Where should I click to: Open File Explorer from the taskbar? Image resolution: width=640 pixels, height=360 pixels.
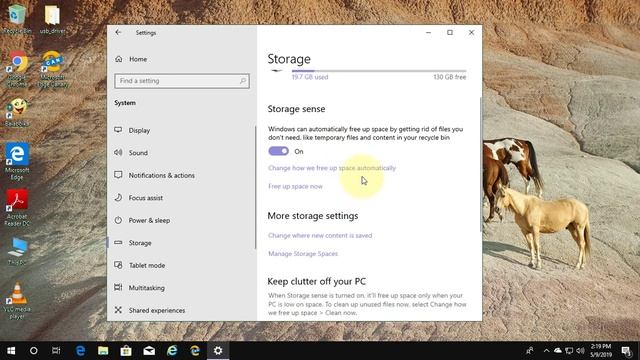(103, 351)
